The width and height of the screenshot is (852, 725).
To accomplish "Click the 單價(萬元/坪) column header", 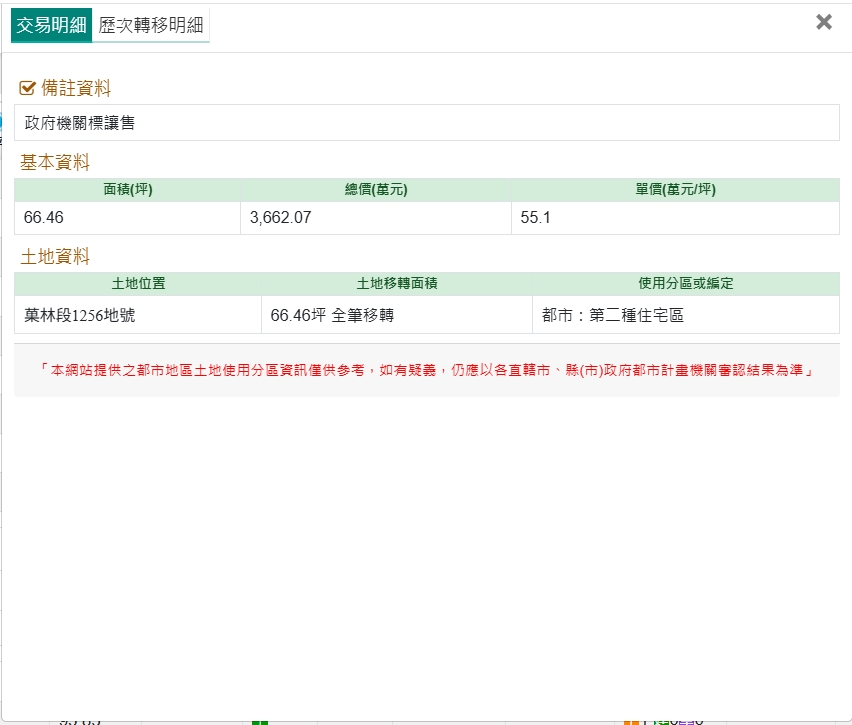I will 675,190.
